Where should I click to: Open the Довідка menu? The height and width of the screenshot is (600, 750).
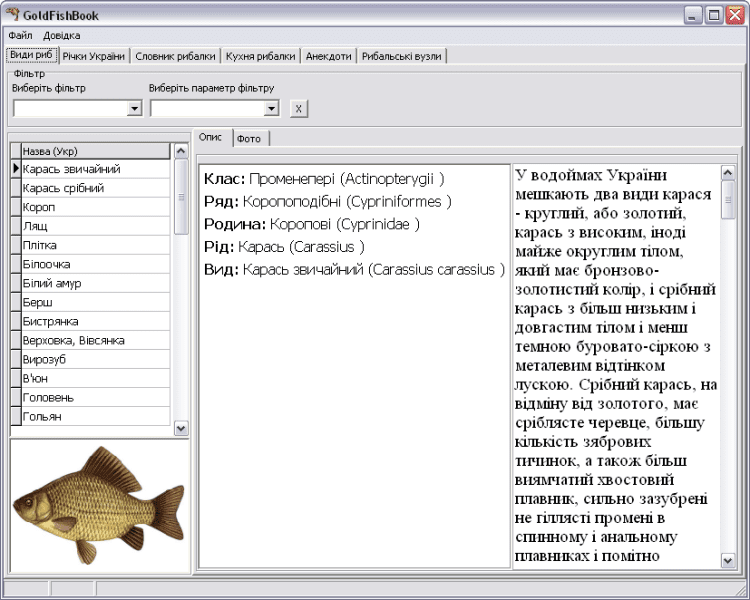tap(62, 36)
